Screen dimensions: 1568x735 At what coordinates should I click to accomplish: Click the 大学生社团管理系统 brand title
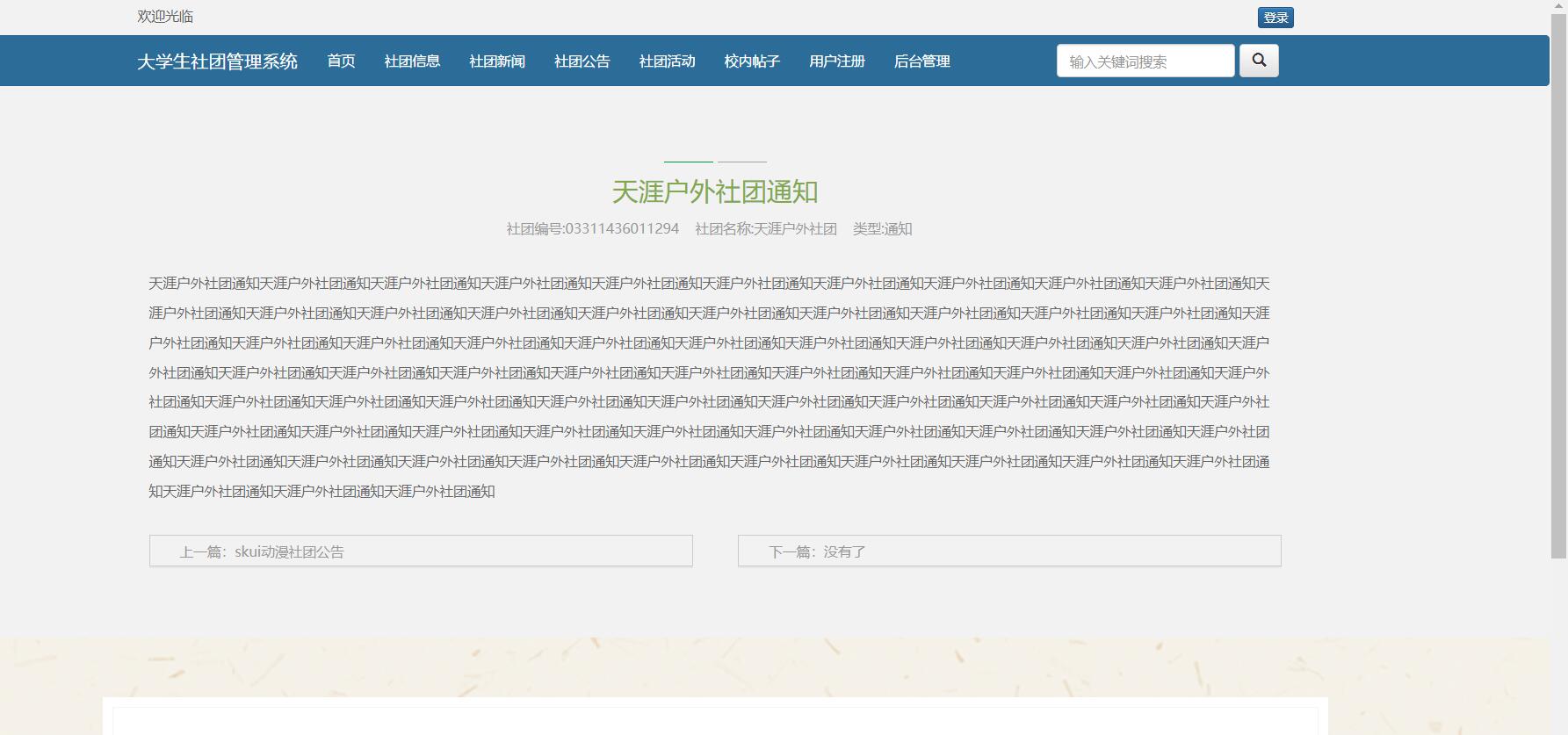(217, 61)
